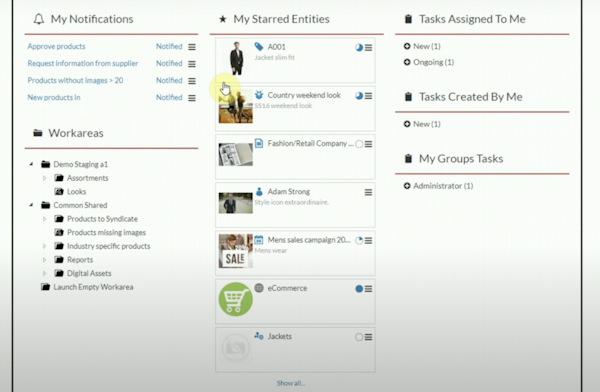Click Jackets entity name
This screenshot has width=600, height=392.
pos(280,336)
